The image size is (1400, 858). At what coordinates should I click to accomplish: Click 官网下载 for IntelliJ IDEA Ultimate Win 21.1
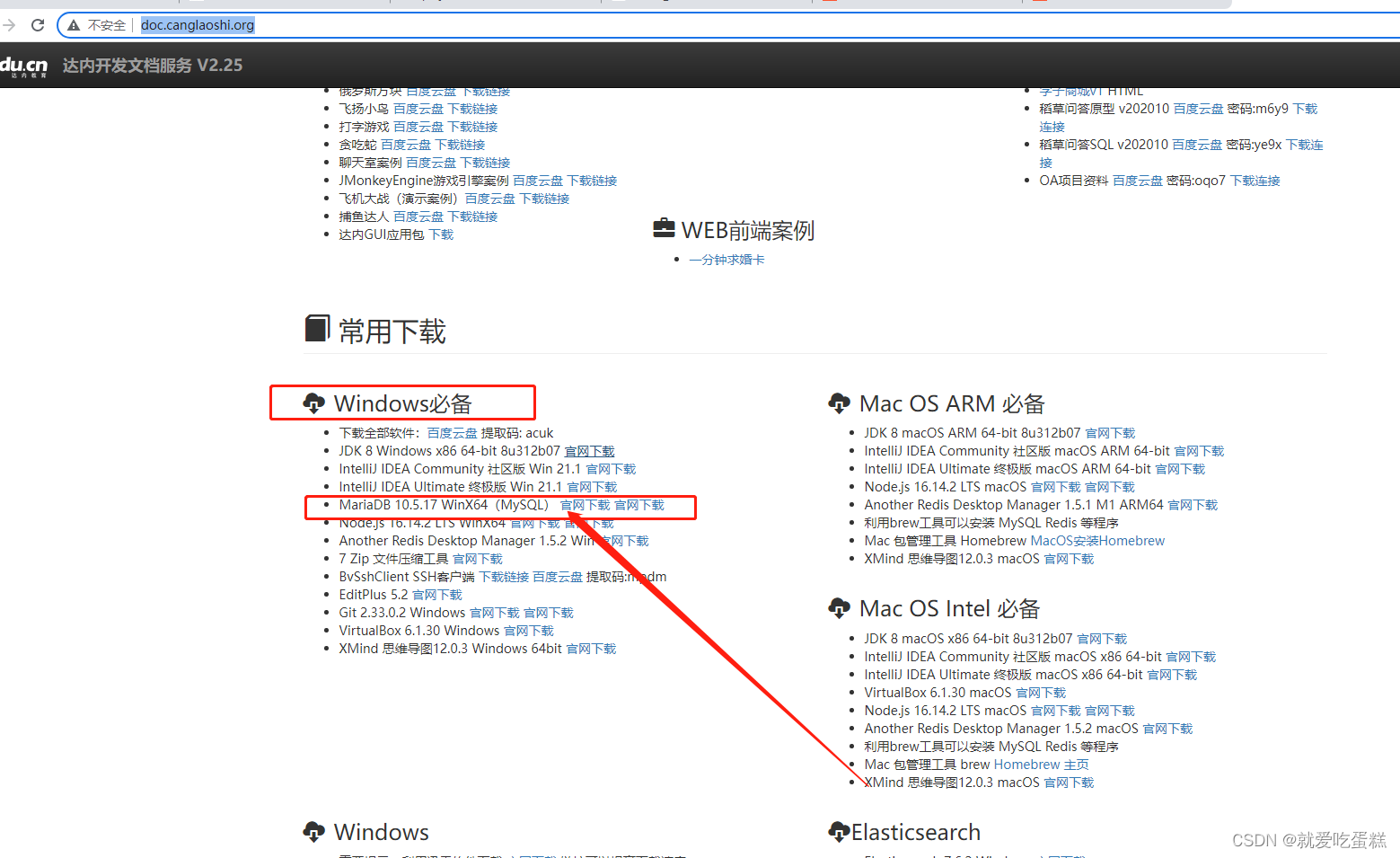point(592,487)
